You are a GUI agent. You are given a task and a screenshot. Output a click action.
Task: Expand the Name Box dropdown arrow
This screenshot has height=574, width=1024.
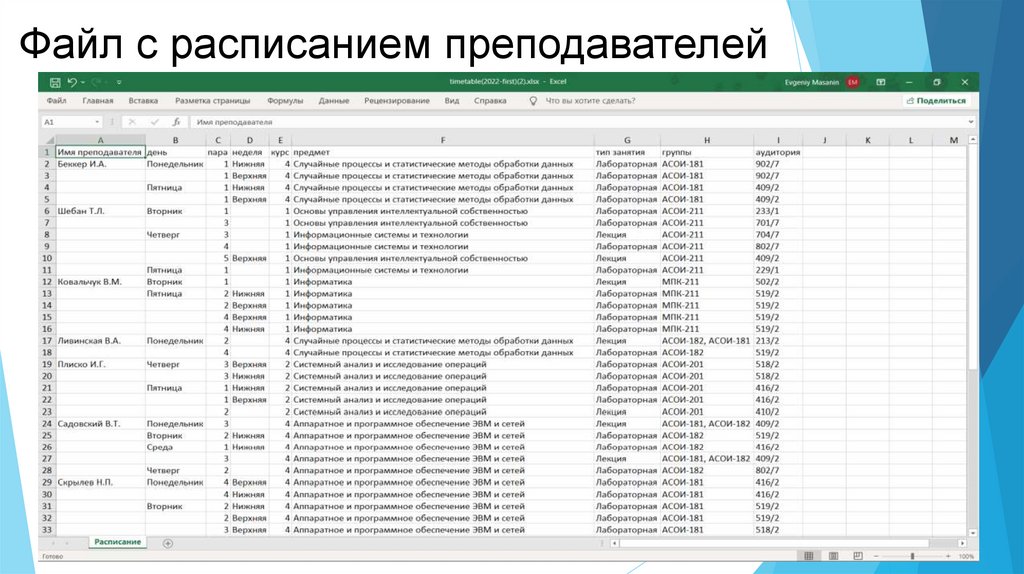97,122
